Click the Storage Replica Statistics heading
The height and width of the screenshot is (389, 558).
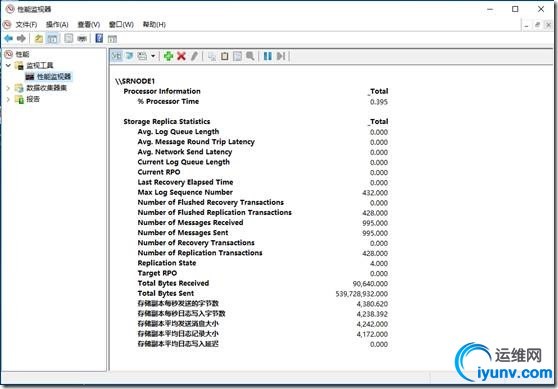click(x=167, y=121)
